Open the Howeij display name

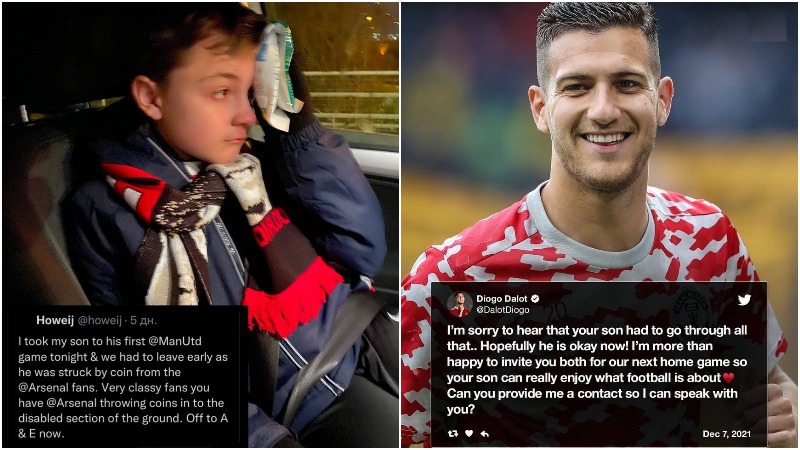pyautogui.click(x=55, y=320)
